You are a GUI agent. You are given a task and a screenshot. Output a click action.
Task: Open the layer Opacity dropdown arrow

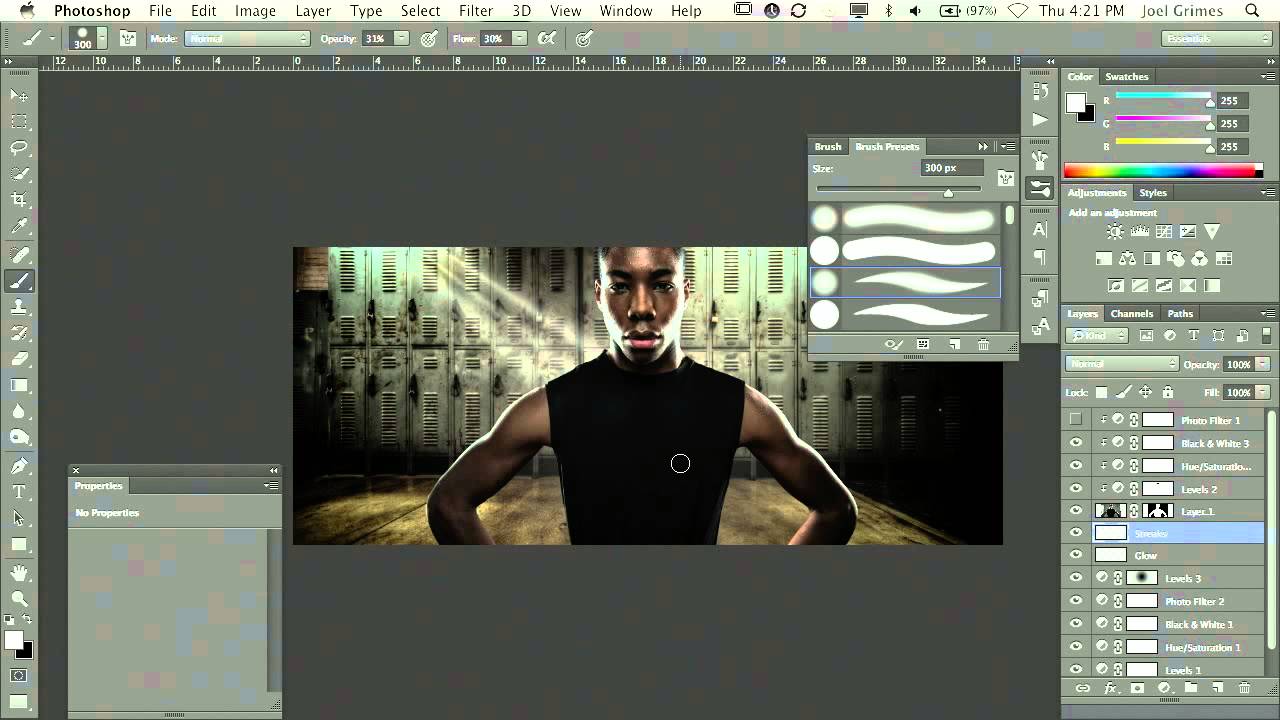click(x=1263, y=364)
